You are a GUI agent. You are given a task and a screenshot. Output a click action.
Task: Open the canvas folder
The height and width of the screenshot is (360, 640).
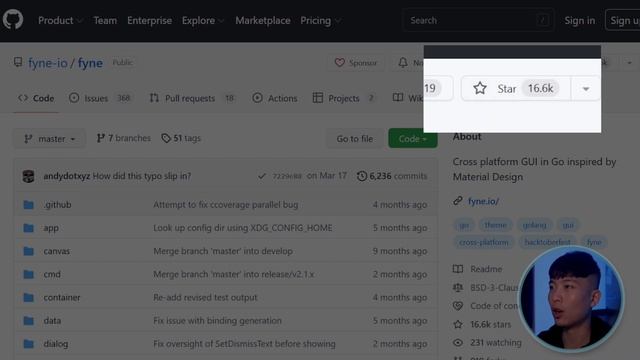coord(57,251)
